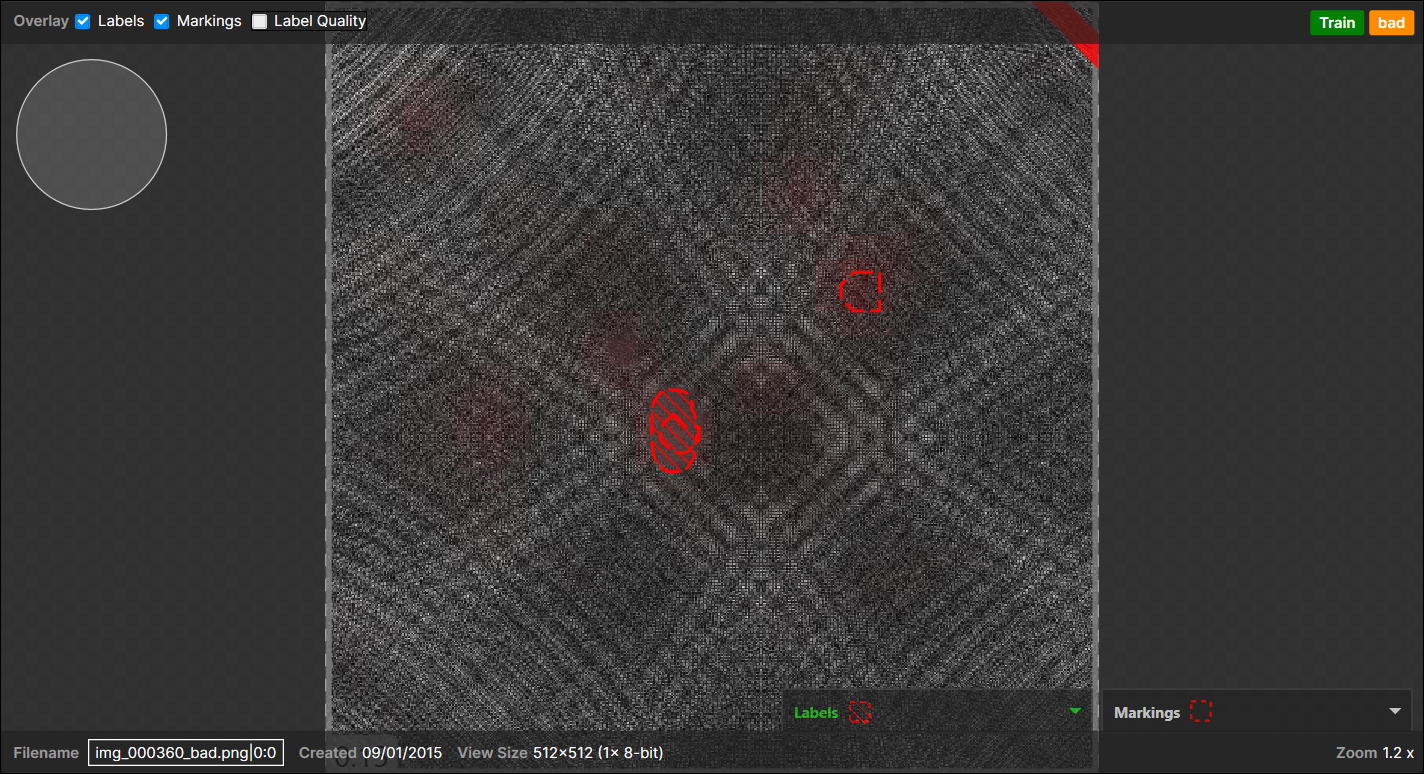Toggle the Labels overlay checkbox
Viewport: 1424px width, 774px height.
pos(83,21)
